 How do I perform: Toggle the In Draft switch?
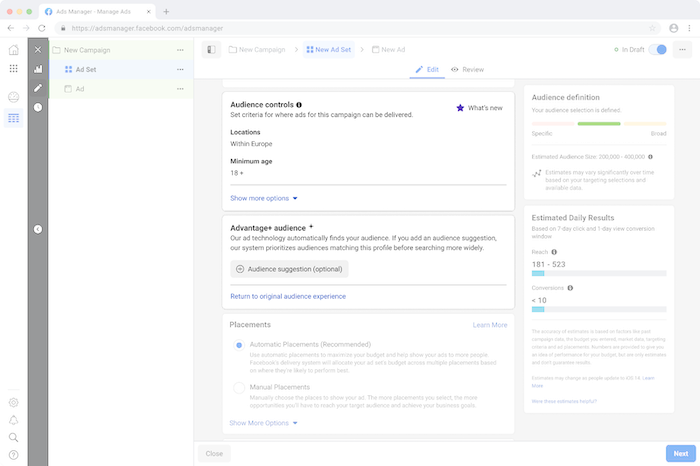click(657, 49)
